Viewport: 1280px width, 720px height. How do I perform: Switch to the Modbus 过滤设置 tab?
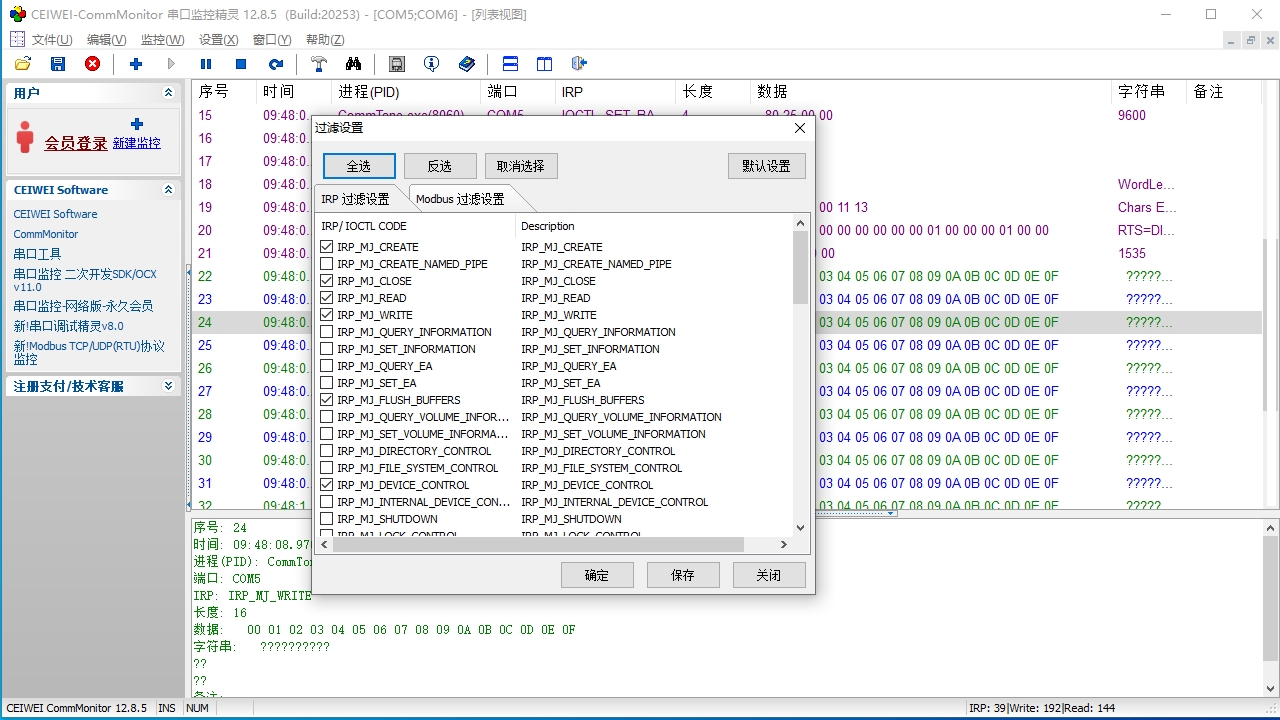click(460, 199)
